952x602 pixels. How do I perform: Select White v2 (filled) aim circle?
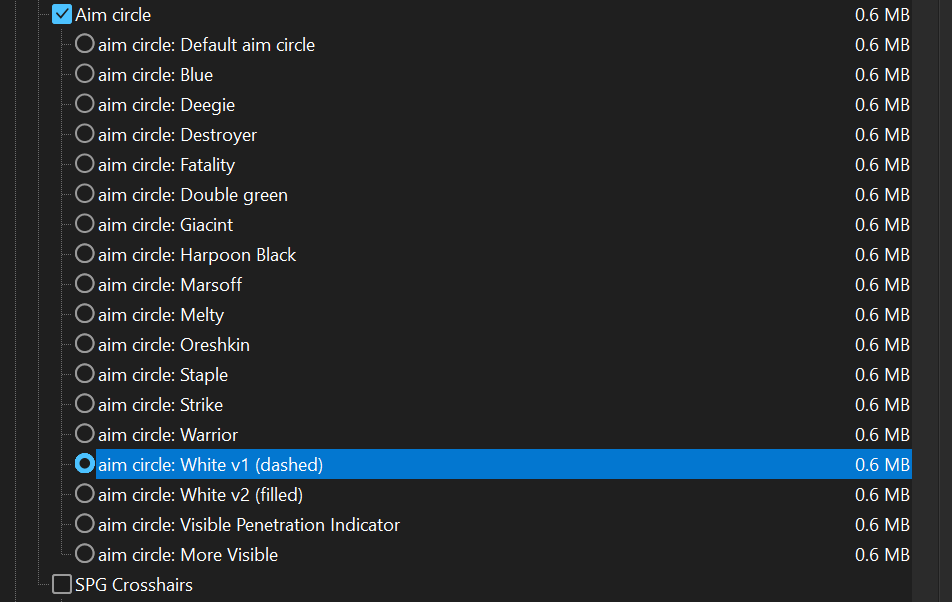pyautogui.click(x=84, y=494)
